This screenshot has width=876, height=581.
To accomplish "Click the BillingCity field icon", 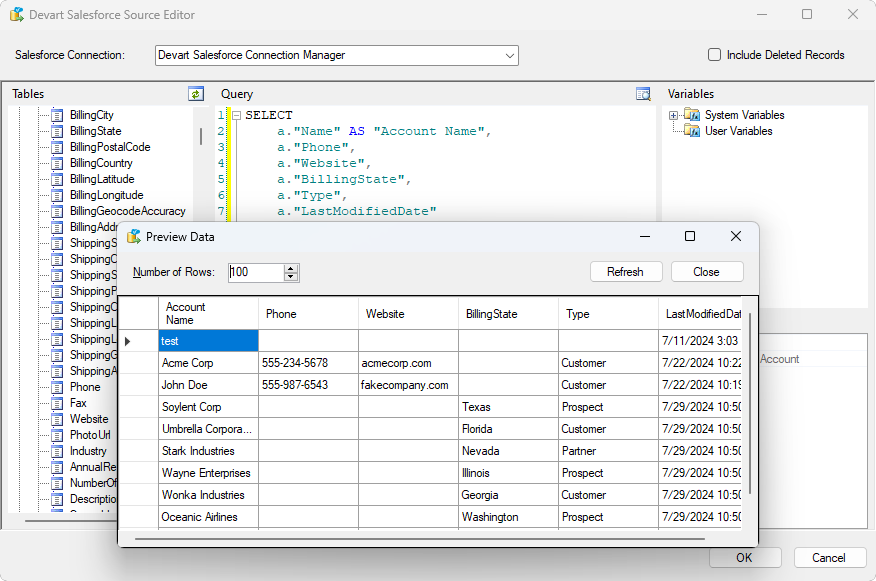I will (x=57, y=115).
